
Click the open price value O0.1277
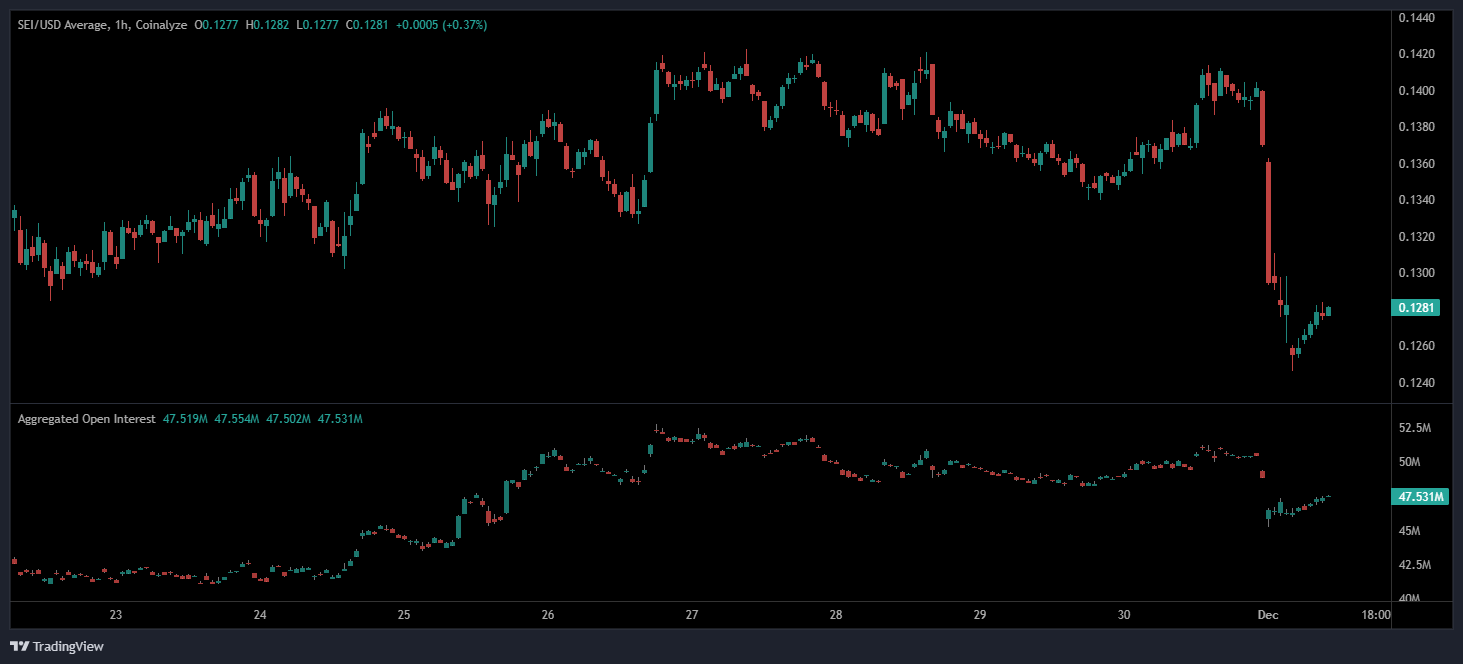coord(217,25)
